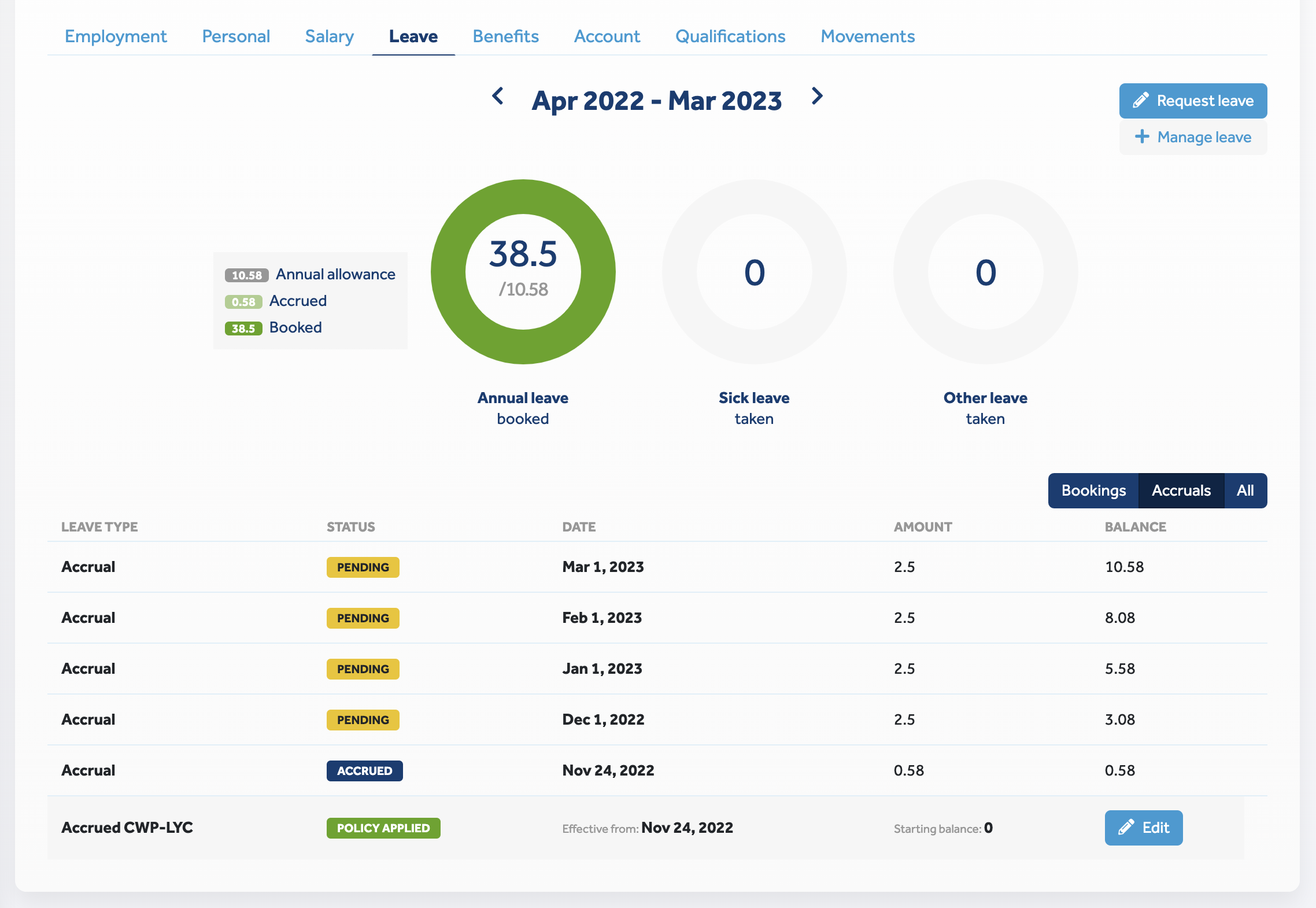The width and height of the screenshot is (1316, 908).
Task: Go to the next leave year
Action: pos(816,96)
